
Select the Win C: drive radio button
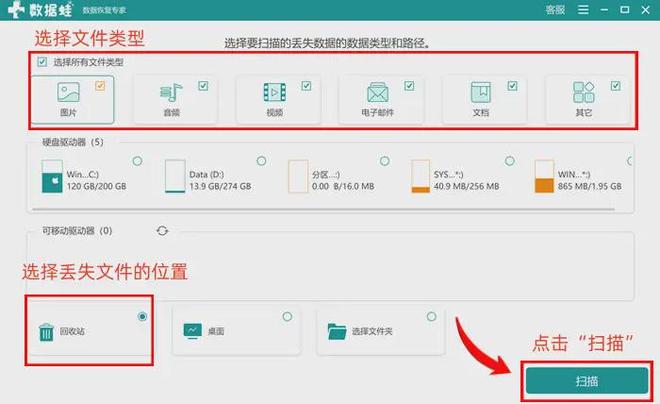coord(135,160)
